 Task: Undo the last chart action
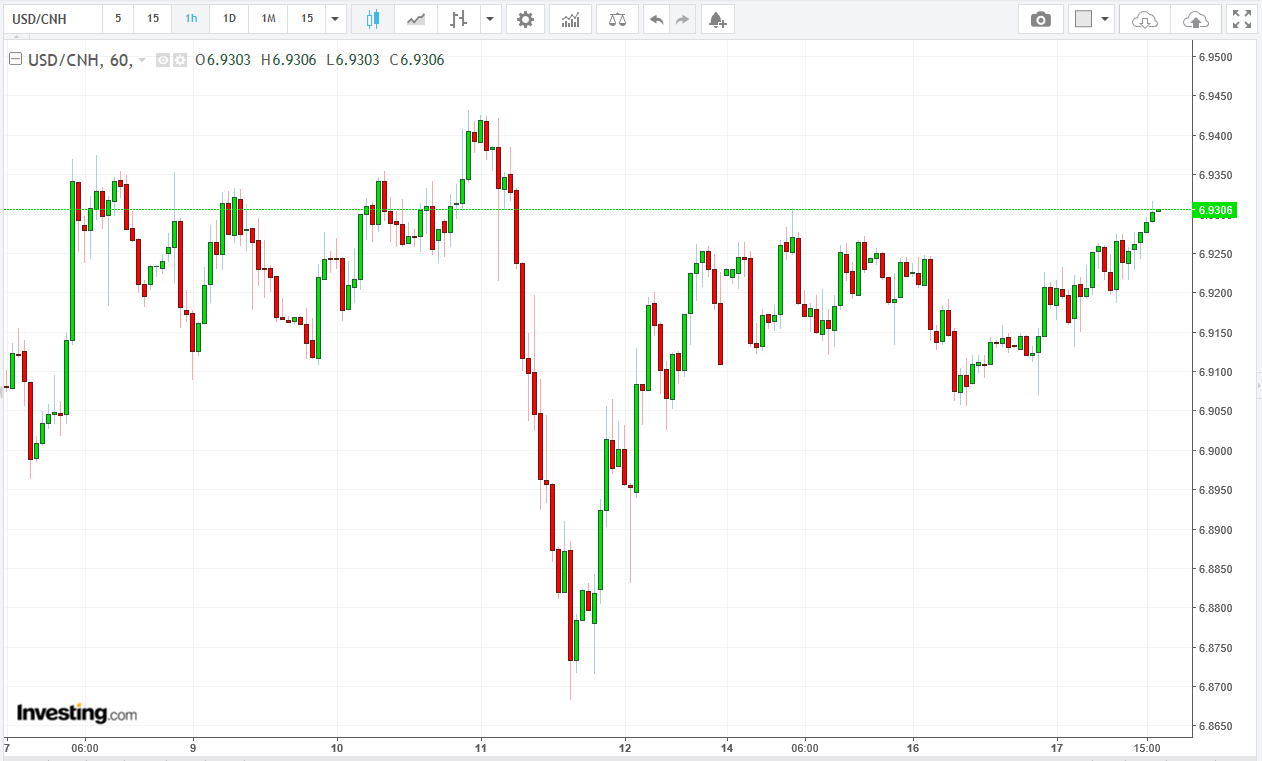click(656, 19)
